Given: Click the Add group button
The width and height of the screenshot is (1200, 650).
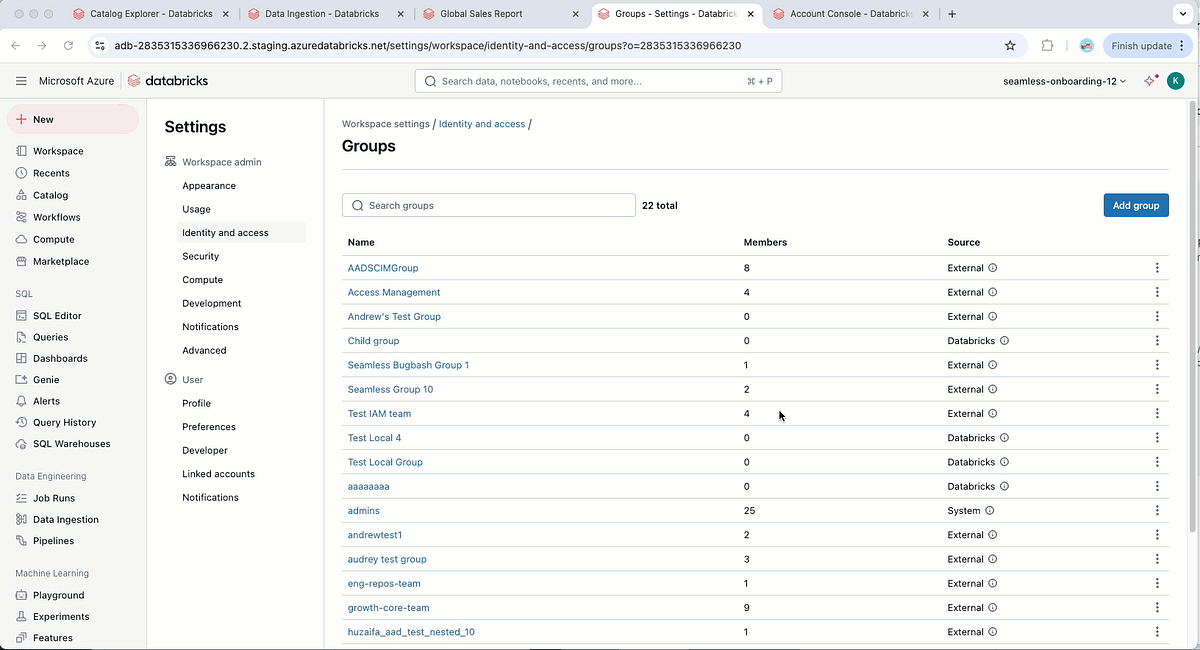Looking at the screenshot, I should [1135, 204].
